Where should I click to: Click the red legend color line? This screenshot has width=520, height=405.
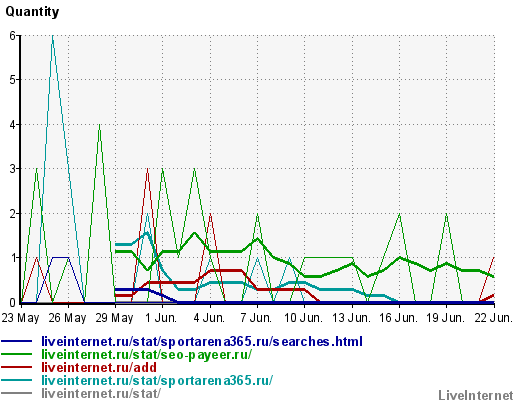17,367
